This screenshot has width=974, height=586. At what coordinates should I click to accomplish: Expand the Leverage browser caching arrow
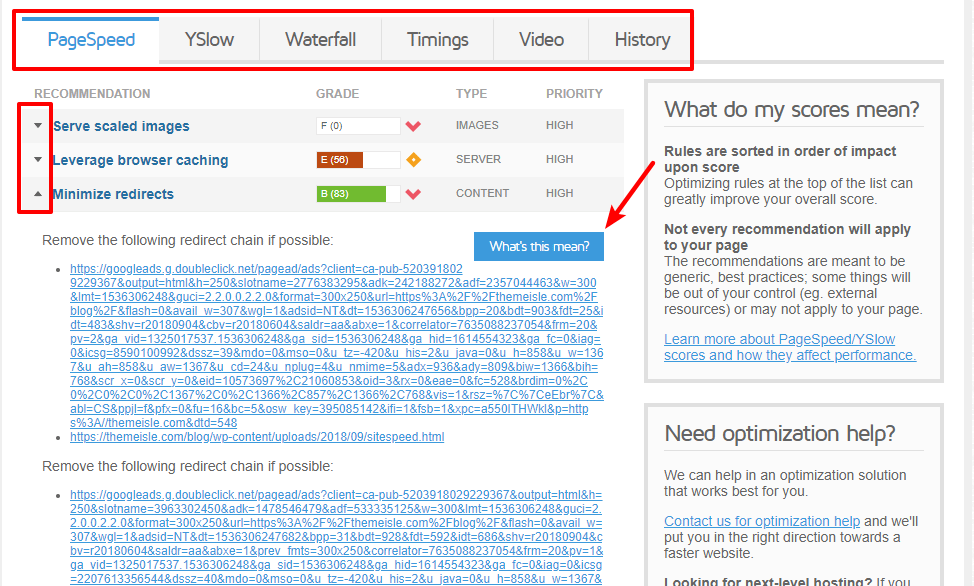[x=38, y=160]
